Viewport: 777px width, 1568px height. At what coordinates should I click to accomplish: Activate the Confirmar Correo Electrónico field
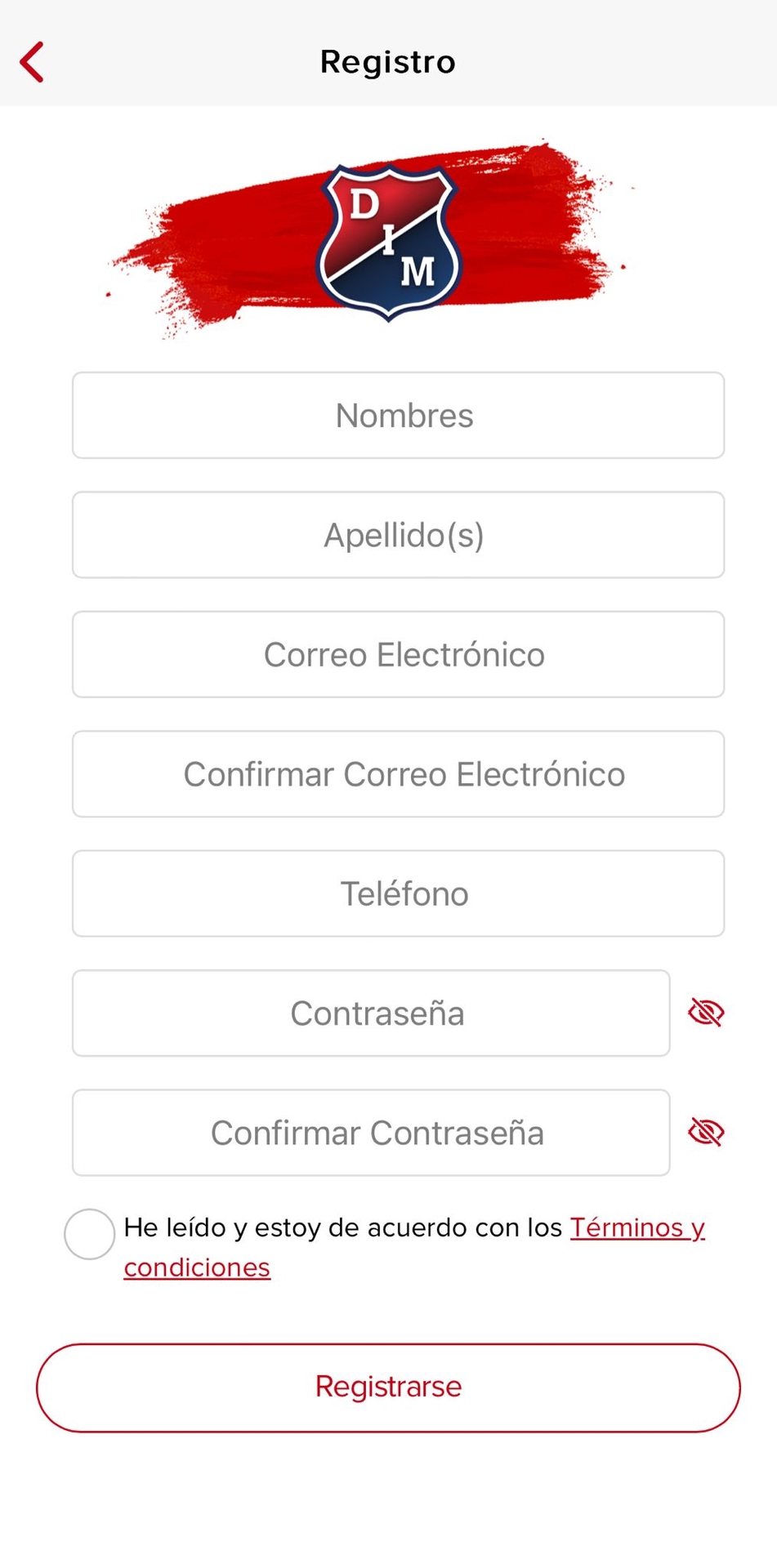point(398,774)
